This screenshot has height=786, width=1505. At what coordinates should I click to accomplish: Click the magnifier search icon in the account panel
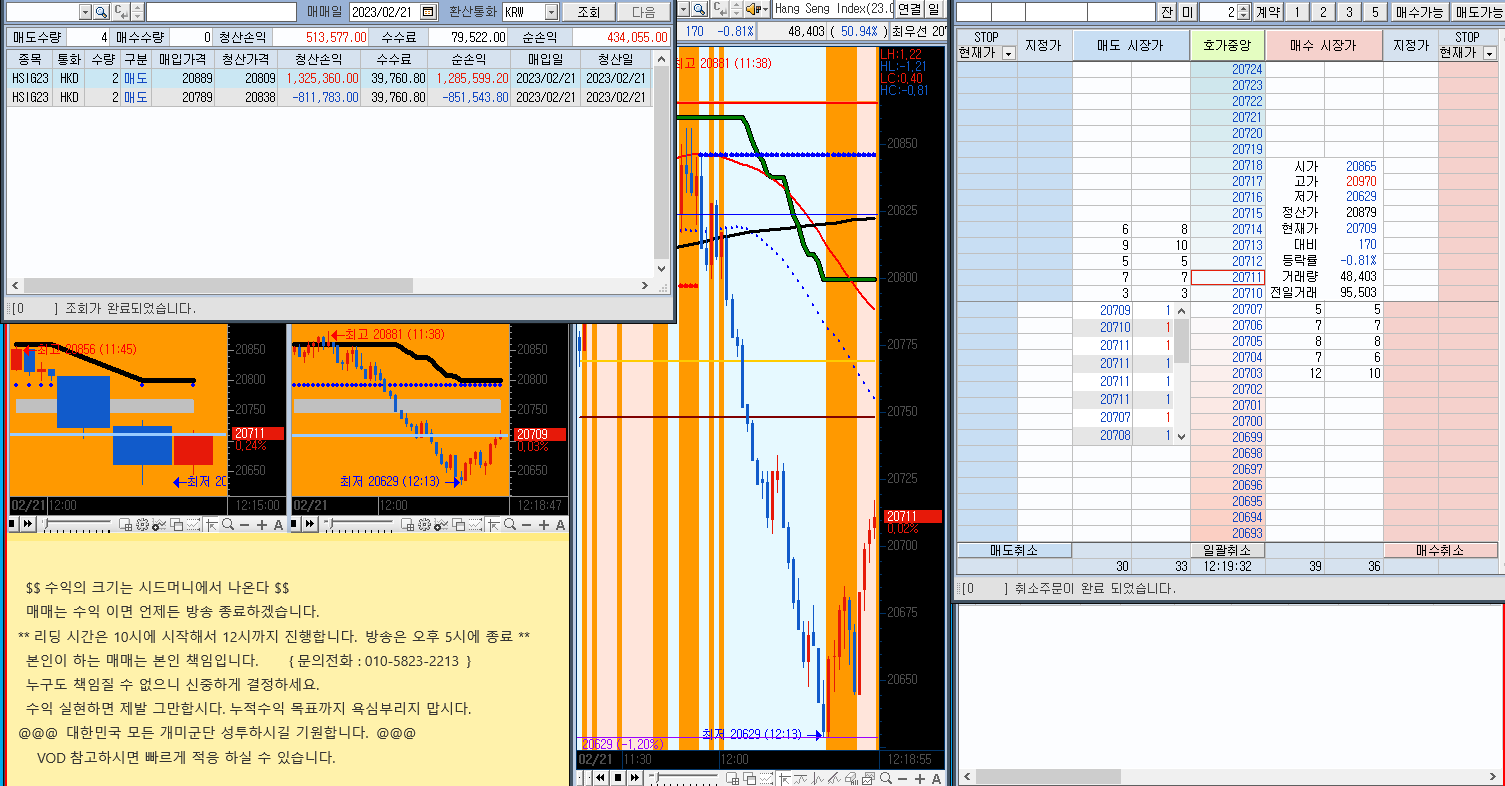click(101, 12)
